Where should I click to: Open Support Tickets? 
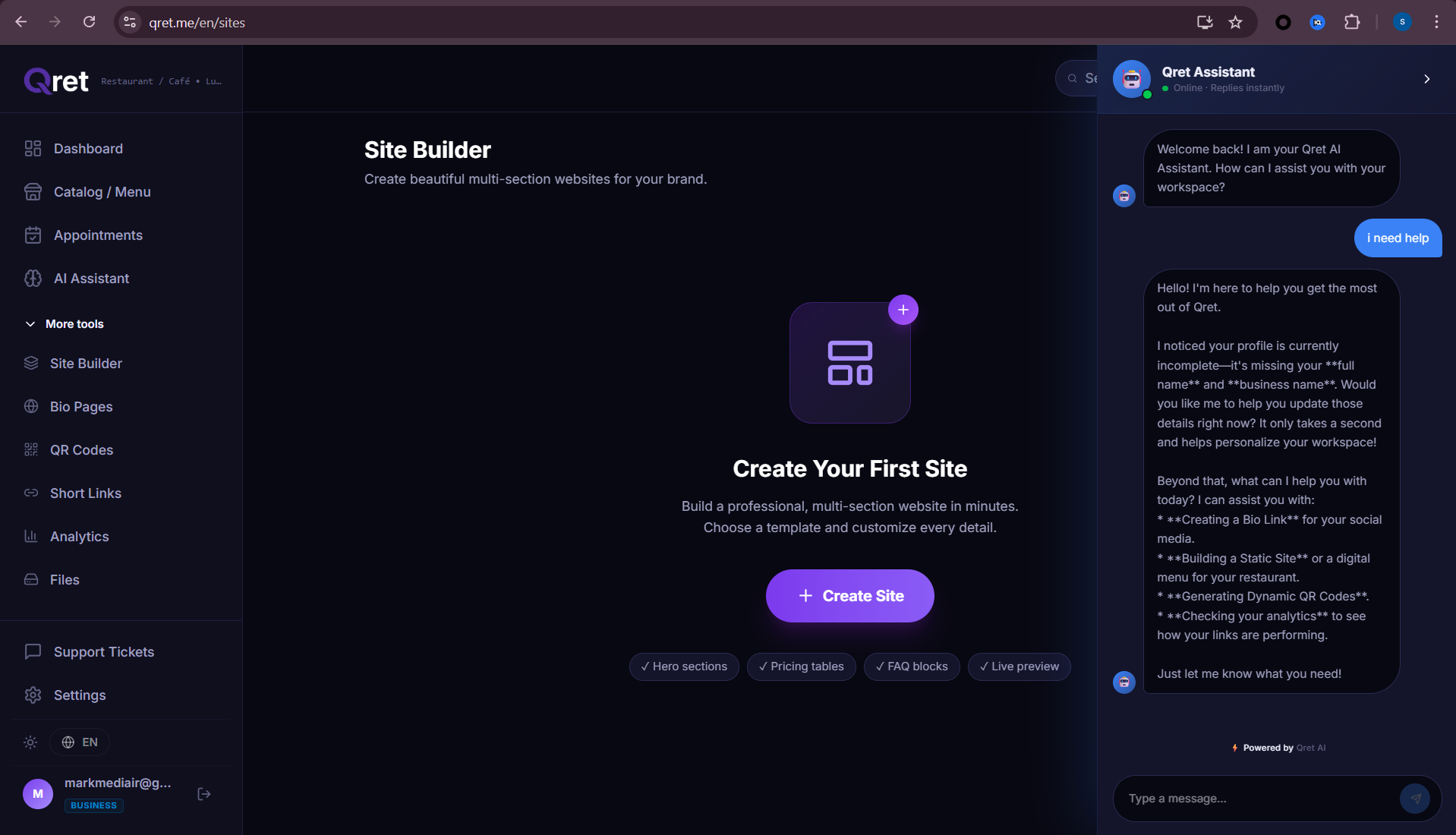tap(121, 652)
